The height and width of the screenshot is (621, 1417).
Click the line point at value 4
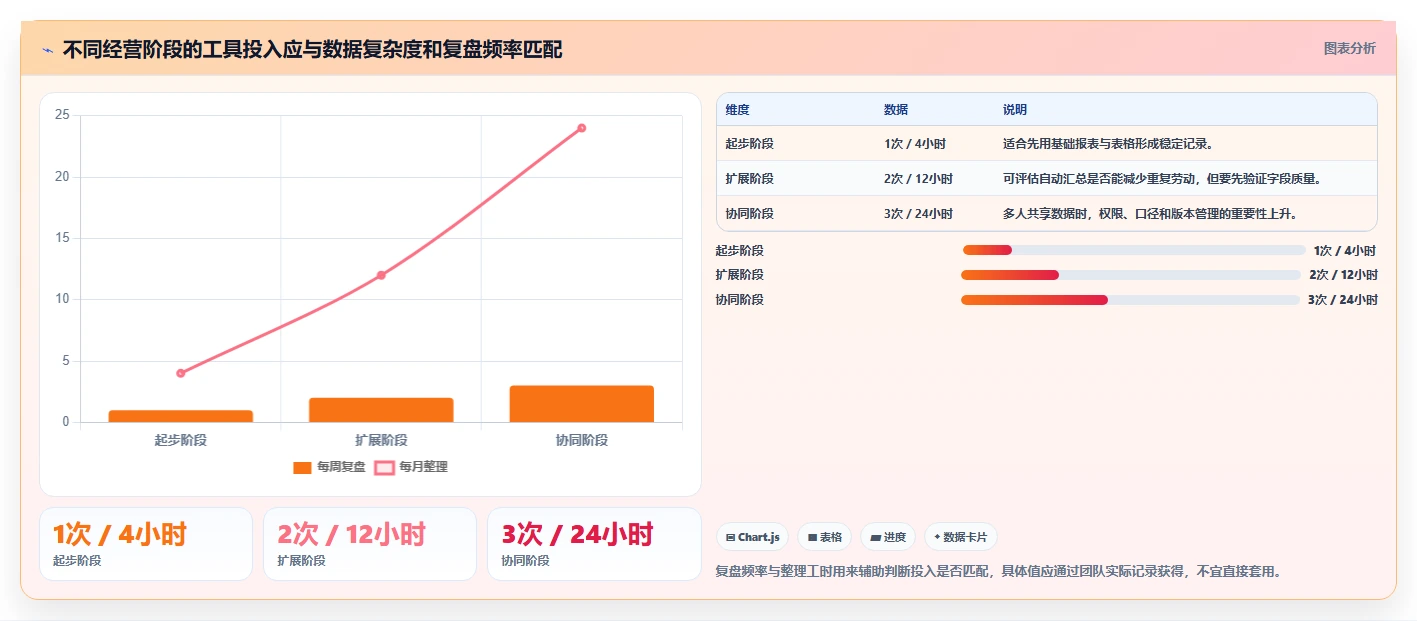point(181,373)
